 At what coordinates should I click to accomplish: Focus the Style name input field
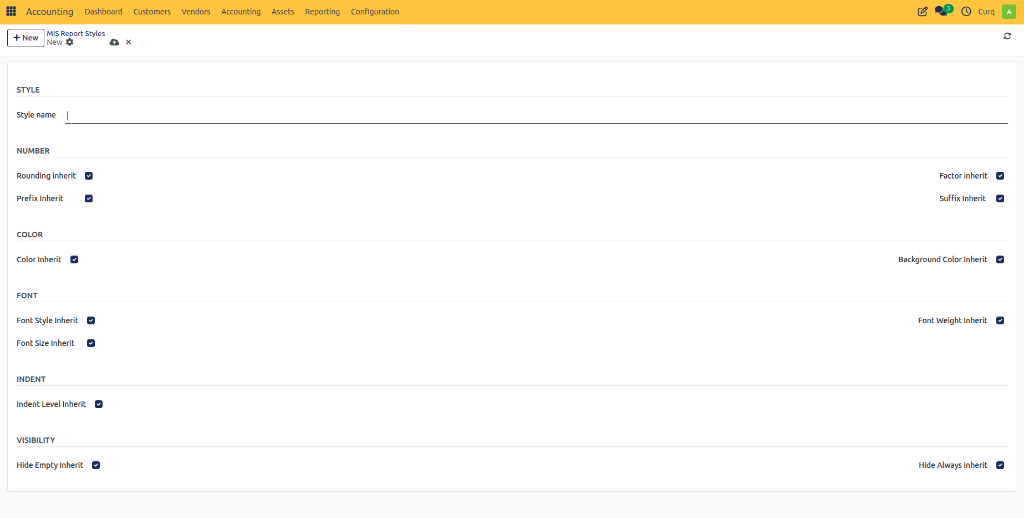(x=536, y=115)
